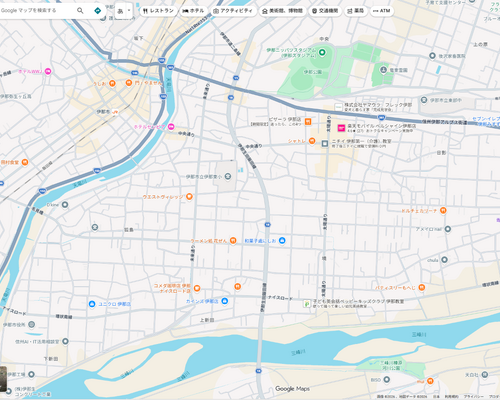Click the 天白社 shrine pin
500x400 pixels.
click(484, 375)
